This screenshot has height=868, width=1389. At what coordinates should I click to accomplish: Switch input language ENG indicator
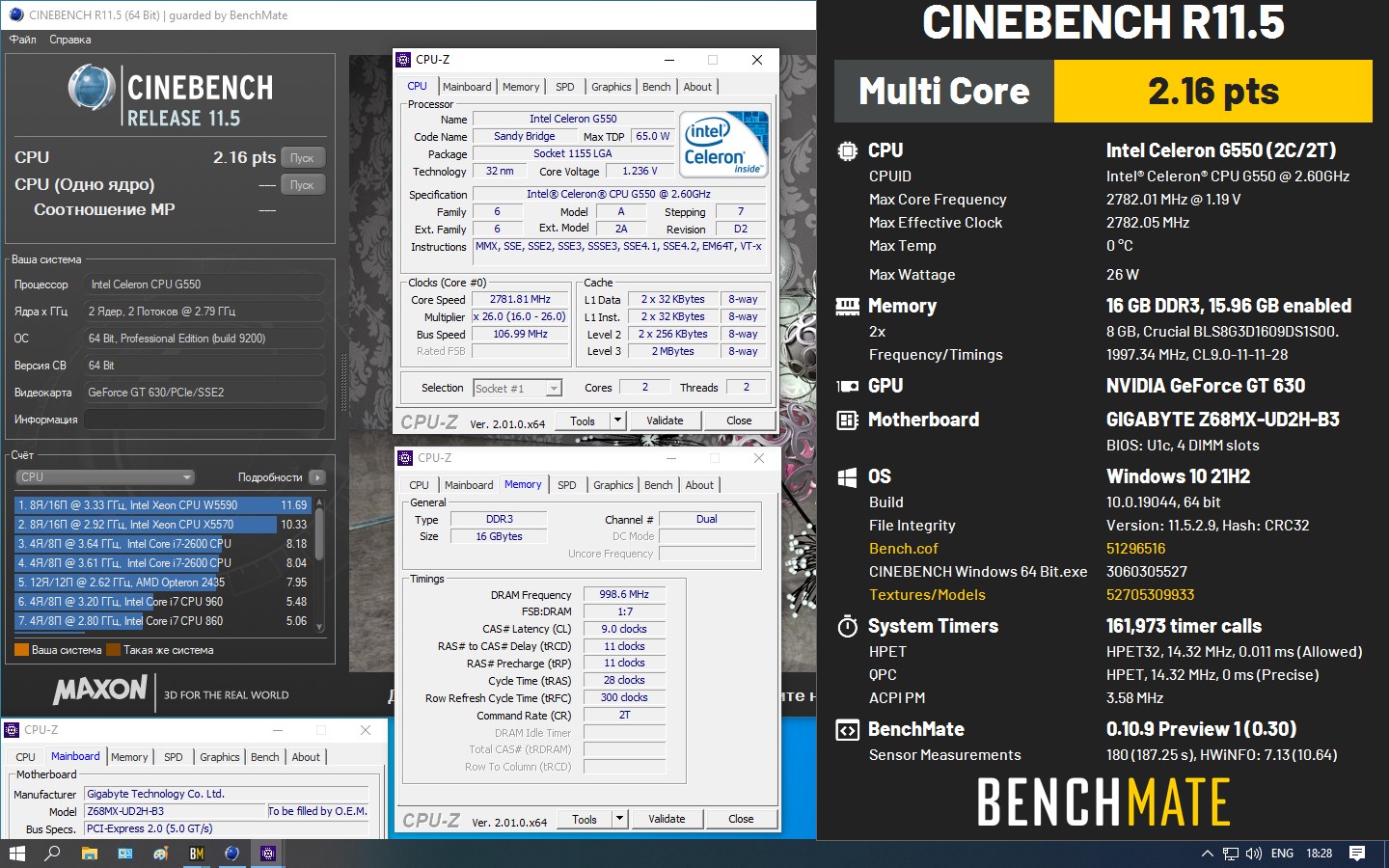(1282, 854)
